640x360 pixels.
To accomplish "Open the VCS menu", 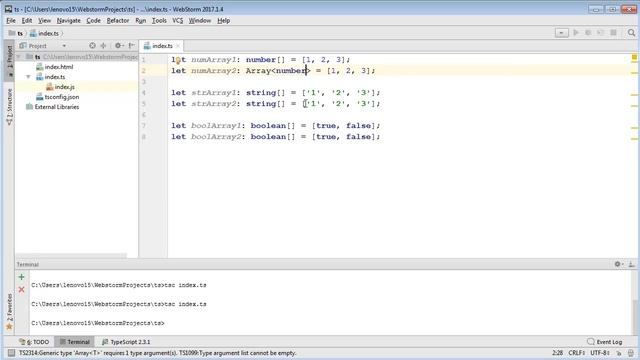I will coord(178,20).
